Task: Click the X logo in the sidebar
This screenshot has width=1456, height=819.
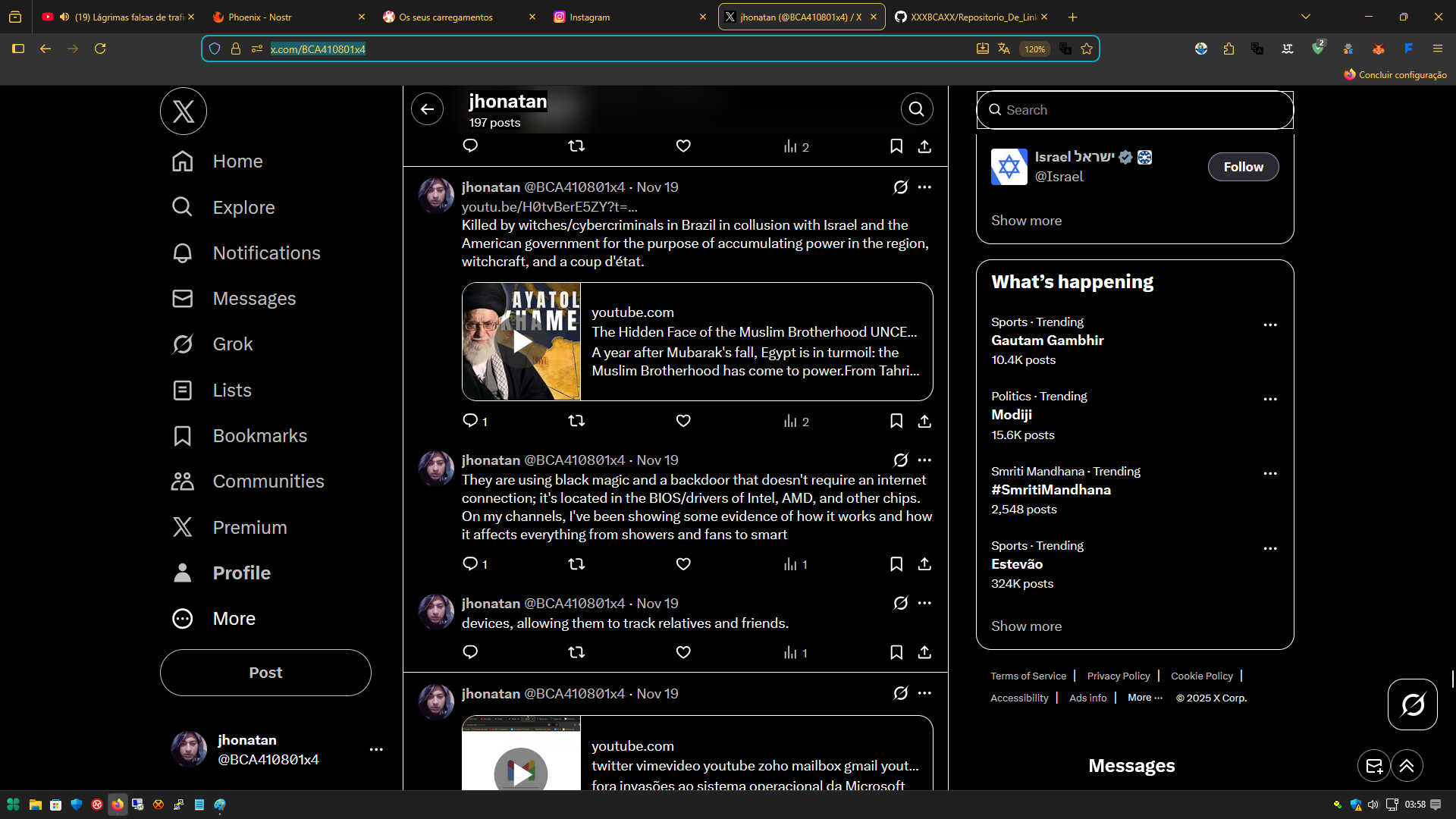Action: coord(184,111)
